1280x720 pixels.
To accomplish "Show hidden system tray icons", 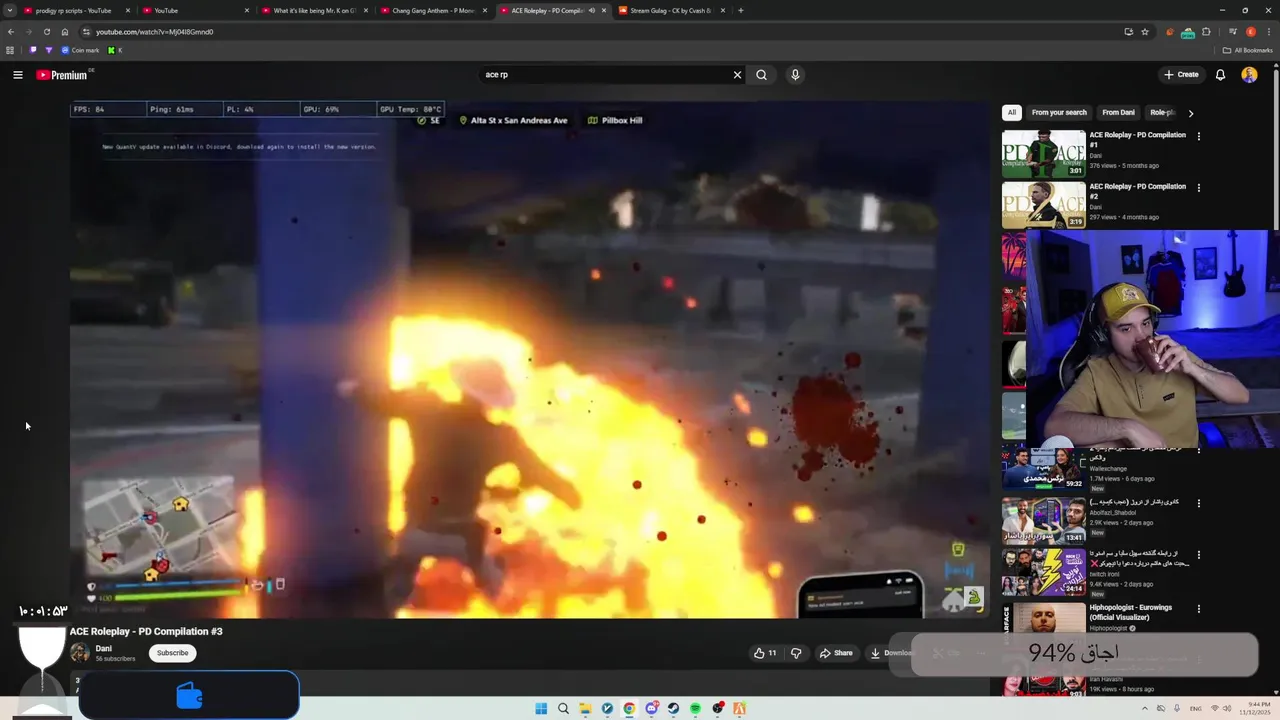I will (1145, 709).
